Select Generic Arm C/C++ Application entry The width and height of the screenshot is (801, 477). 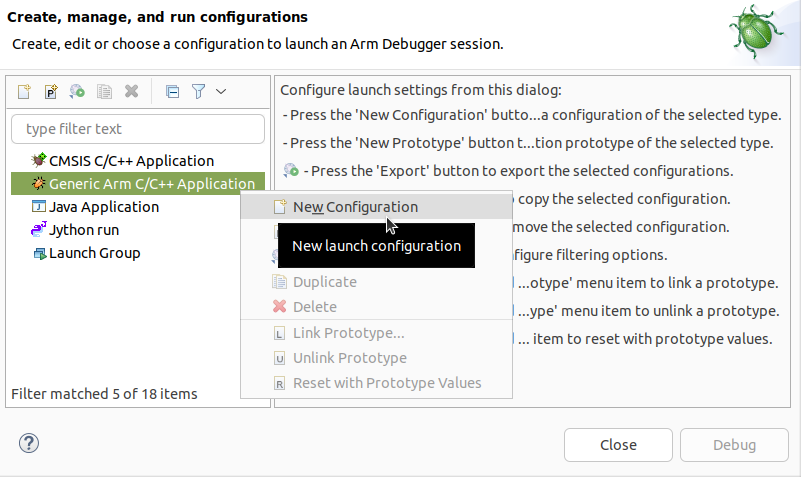(x=150, y=184)
